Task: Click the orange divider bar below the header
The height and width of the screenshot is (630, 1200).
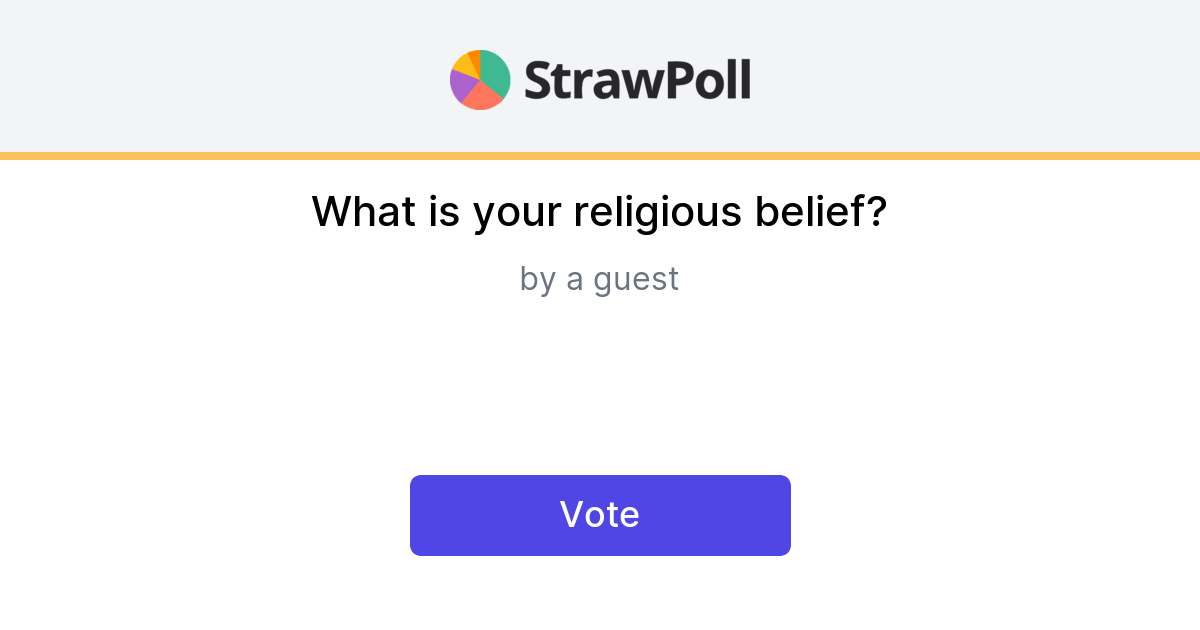Action: pyautogui.click(x=600, y=156)
